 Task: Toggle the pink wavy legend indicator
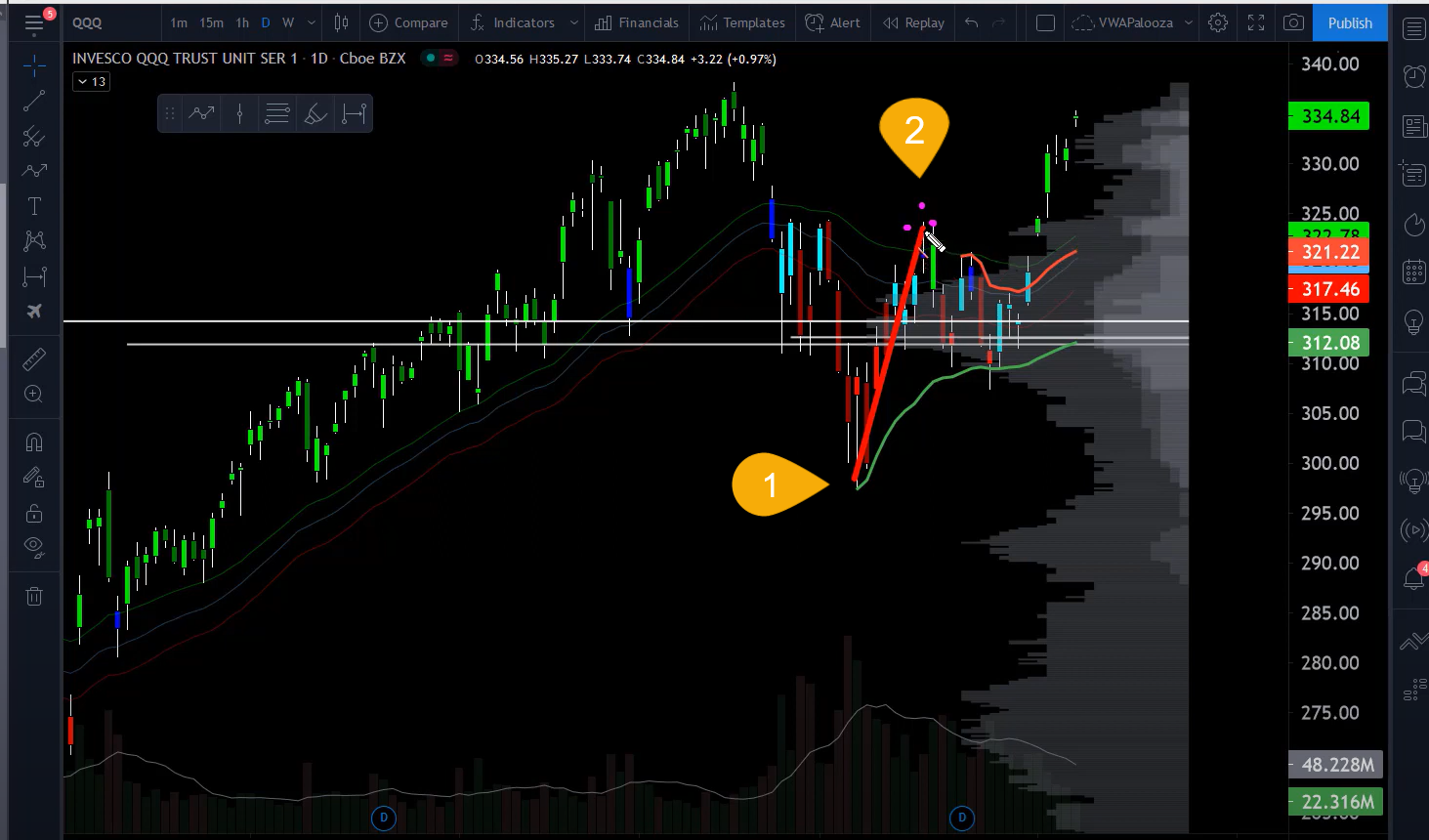448,59
